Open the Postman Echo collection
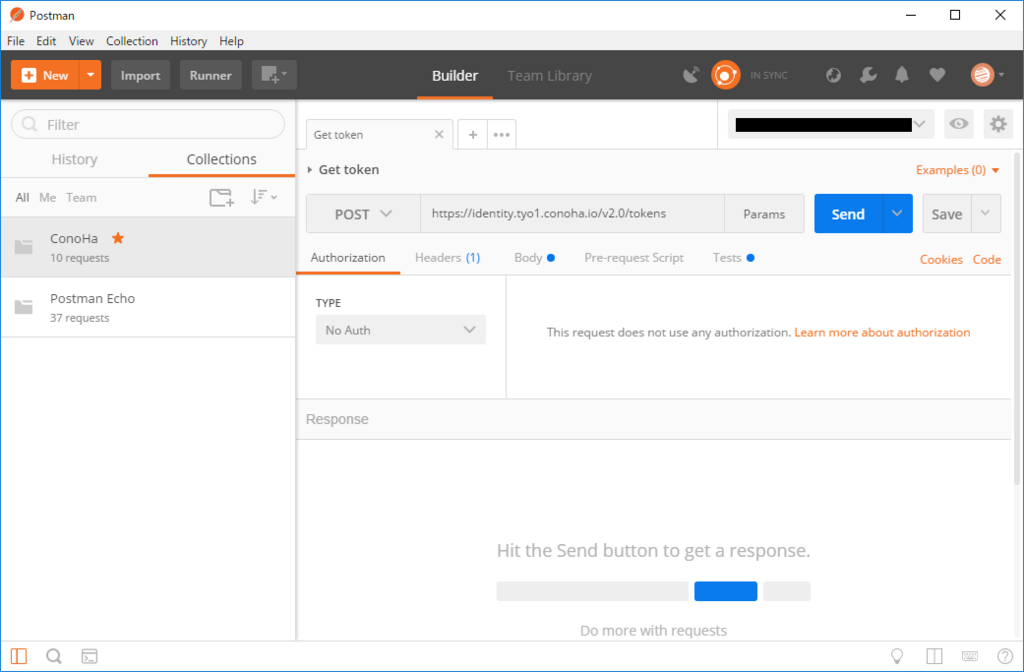This screenshot has width=1024, height=672. [x=148, y=308]
